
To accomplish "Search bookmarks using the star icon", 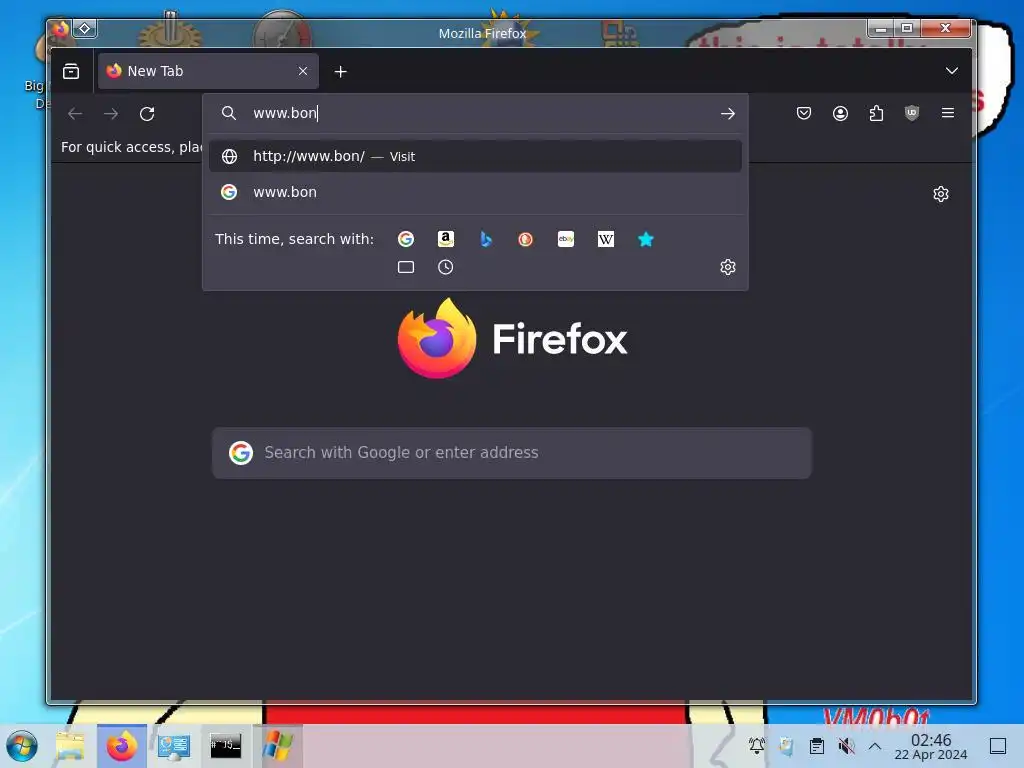I will (x=645, y=239).
